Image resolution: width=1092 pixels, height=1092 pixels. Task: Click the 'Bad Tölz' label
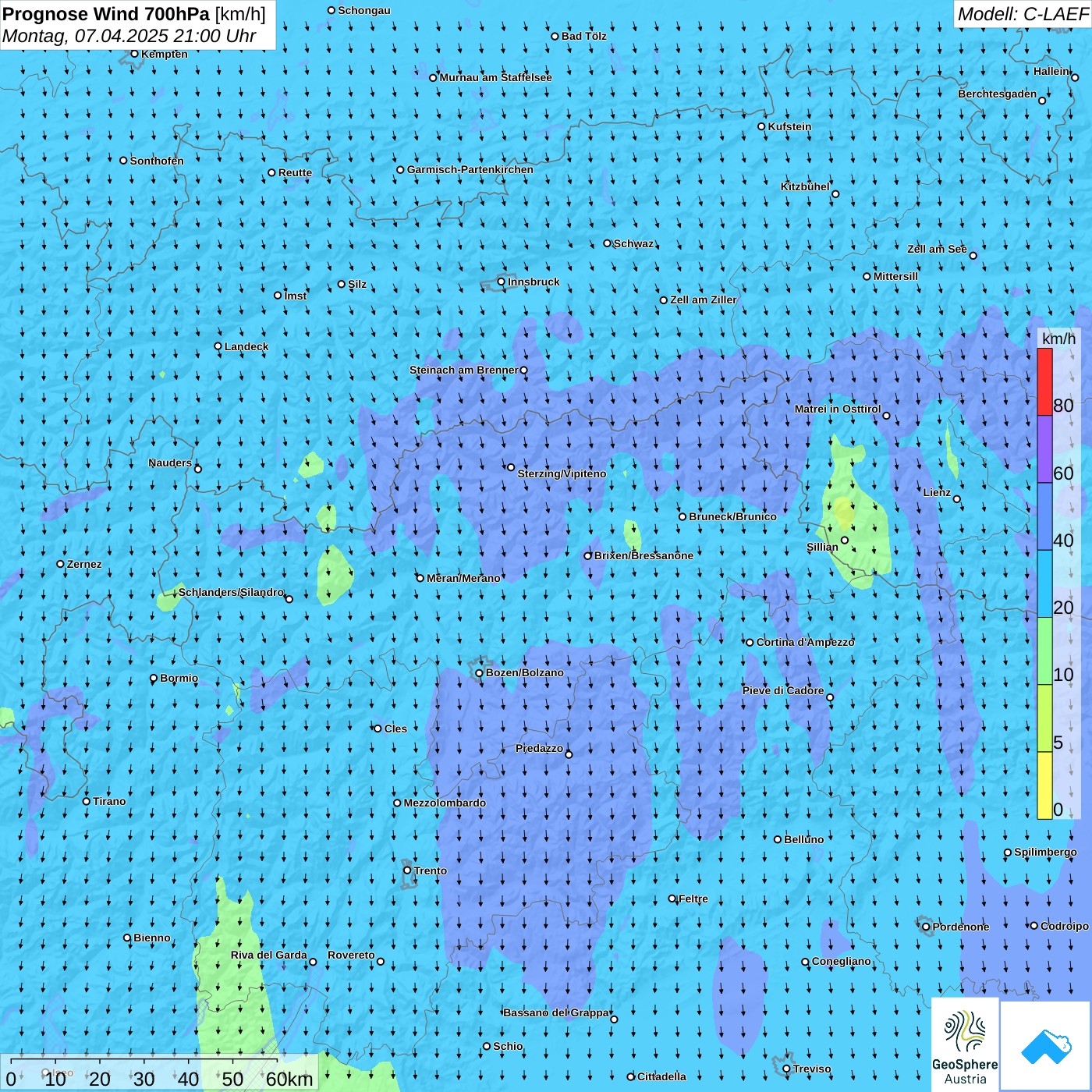[584, 36]
